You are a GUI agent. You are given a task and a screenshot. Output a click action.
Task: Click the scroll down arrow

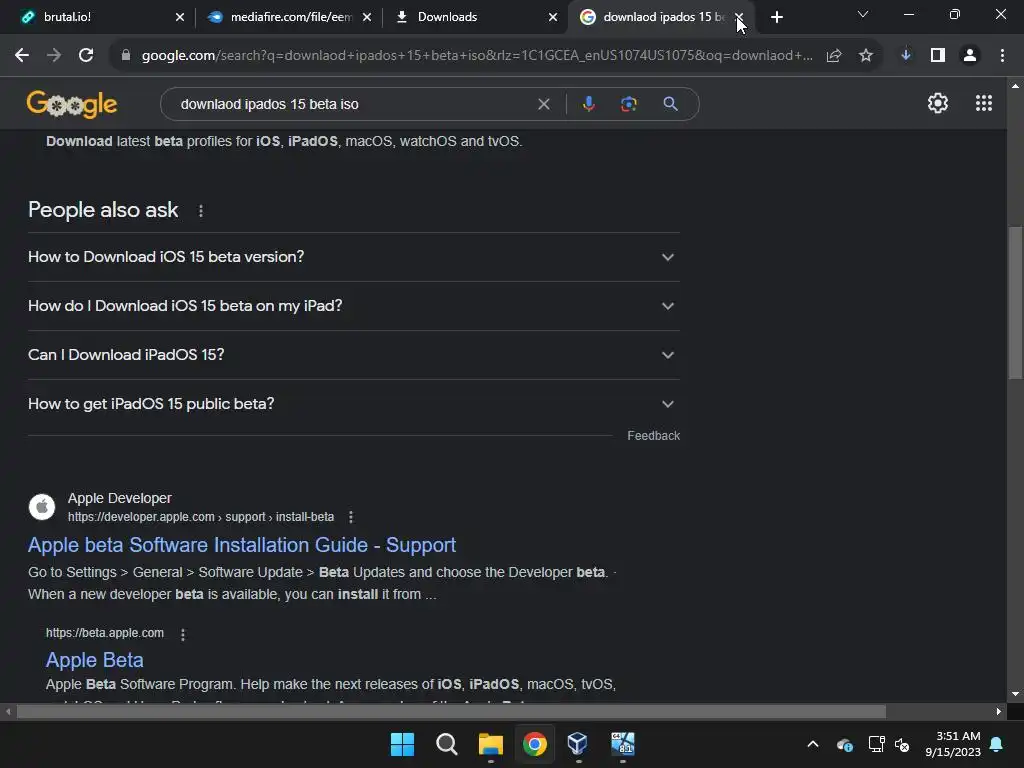coord(1015,695)
